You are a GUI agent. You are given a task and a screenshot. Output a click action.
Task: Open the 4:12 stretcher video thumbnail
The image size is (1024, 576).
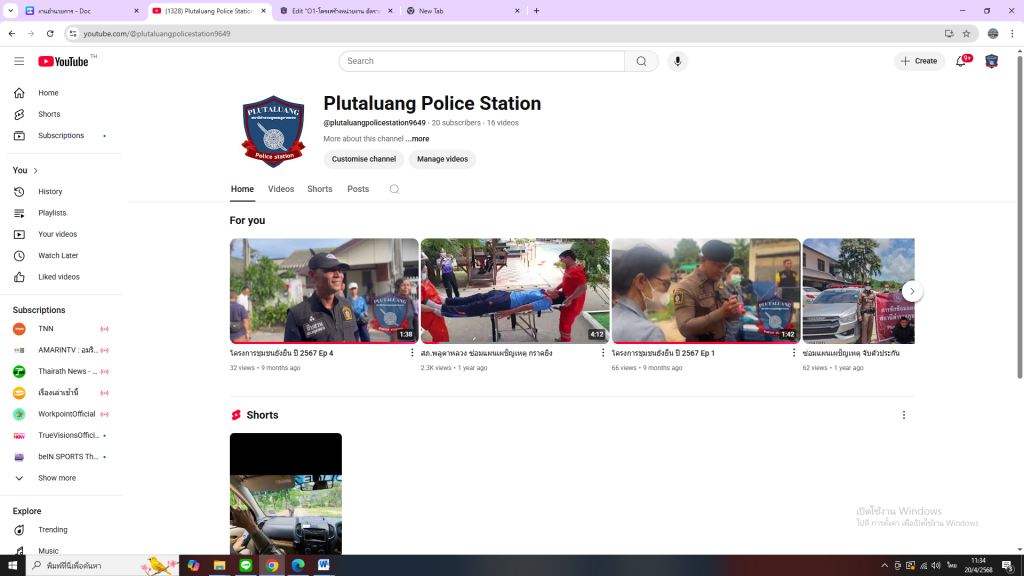tap(515, 290)
